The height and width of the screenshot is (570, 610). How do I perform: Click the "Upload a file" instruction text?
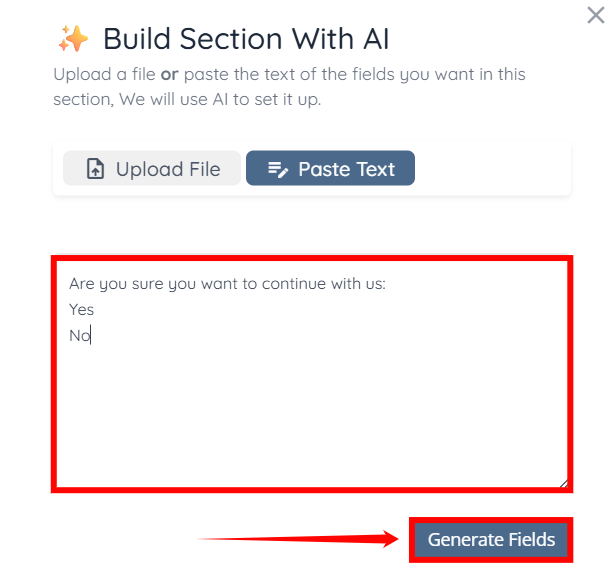(104, 75)
